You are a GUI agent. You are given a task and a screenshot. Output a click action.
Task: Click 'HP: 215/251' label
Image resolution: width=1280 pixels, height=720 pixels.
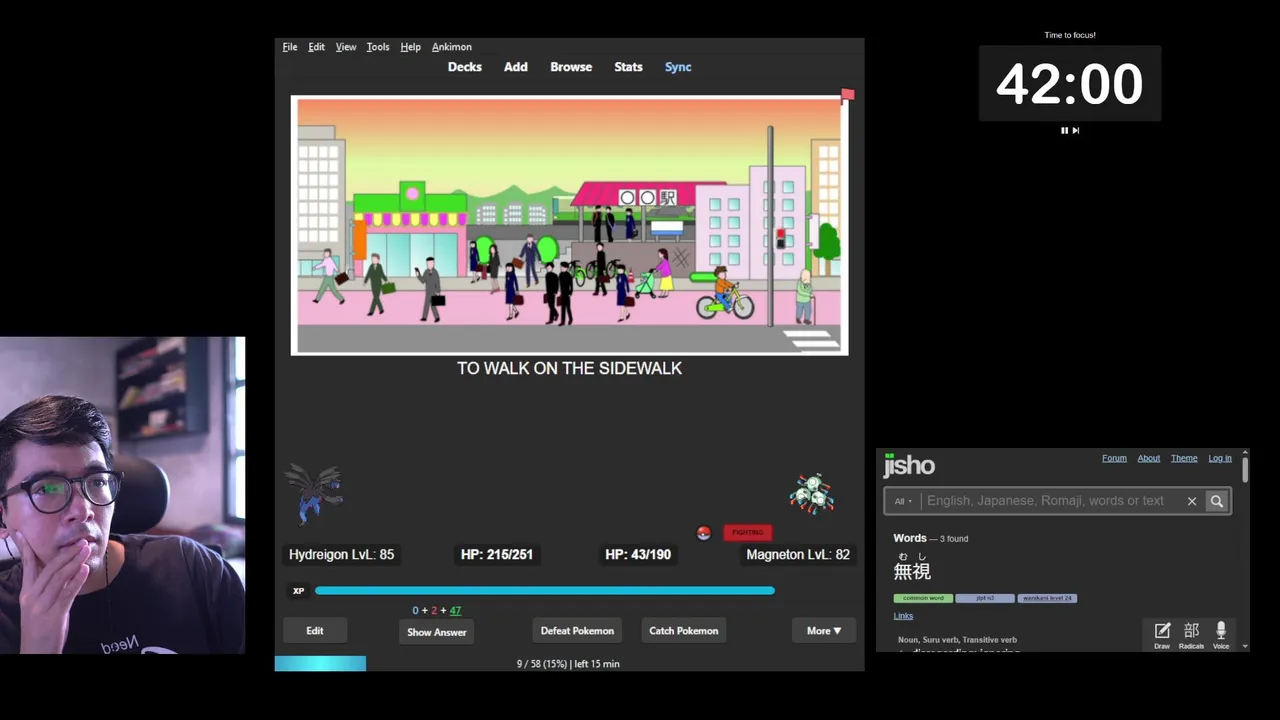click(x=497, y=554)
